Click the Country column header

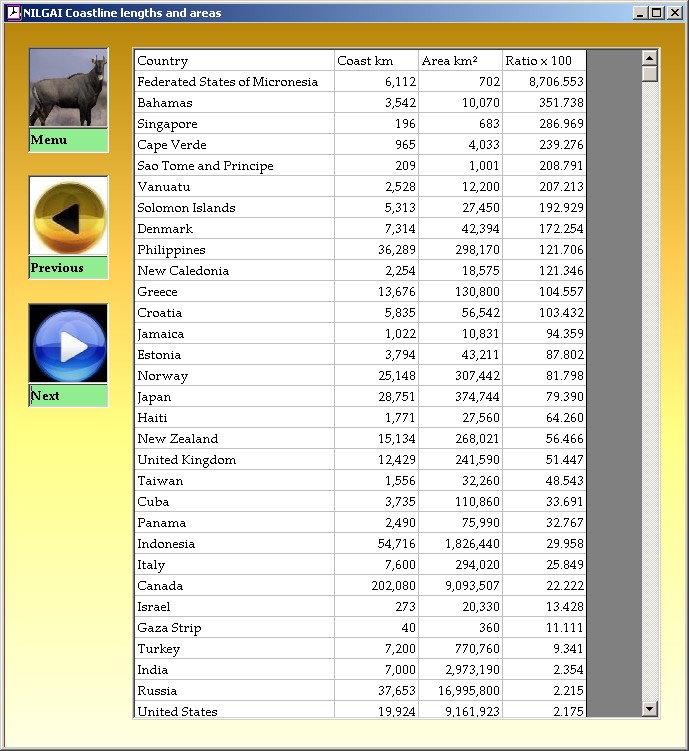click(x=234, y=61)
